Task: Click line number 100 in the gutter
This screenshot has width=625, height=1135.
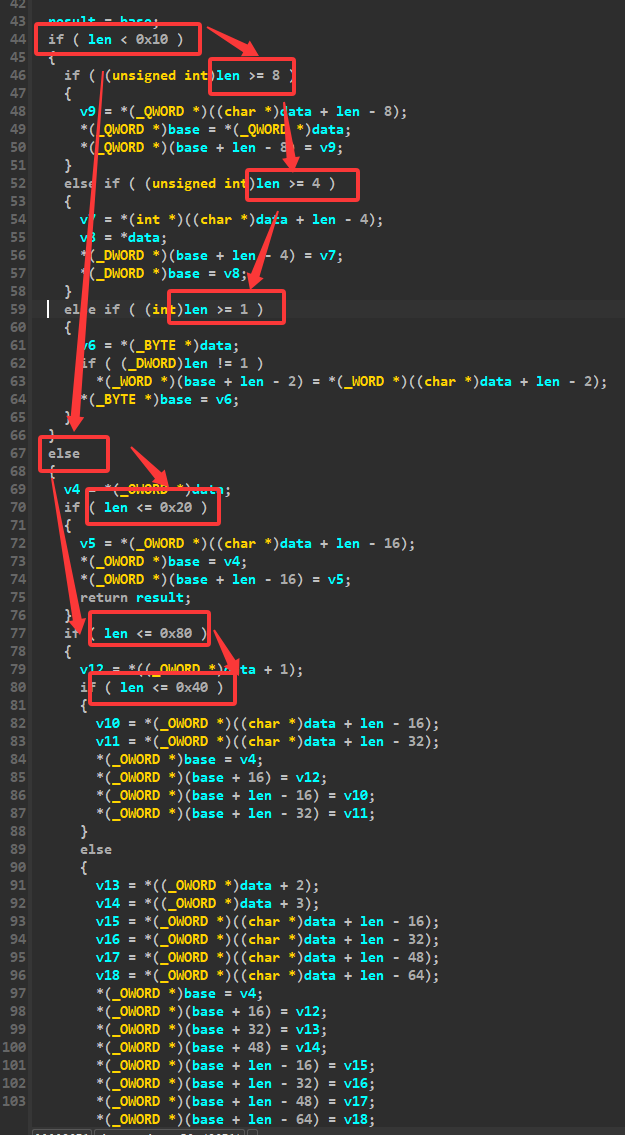Action: point(14,1047)
